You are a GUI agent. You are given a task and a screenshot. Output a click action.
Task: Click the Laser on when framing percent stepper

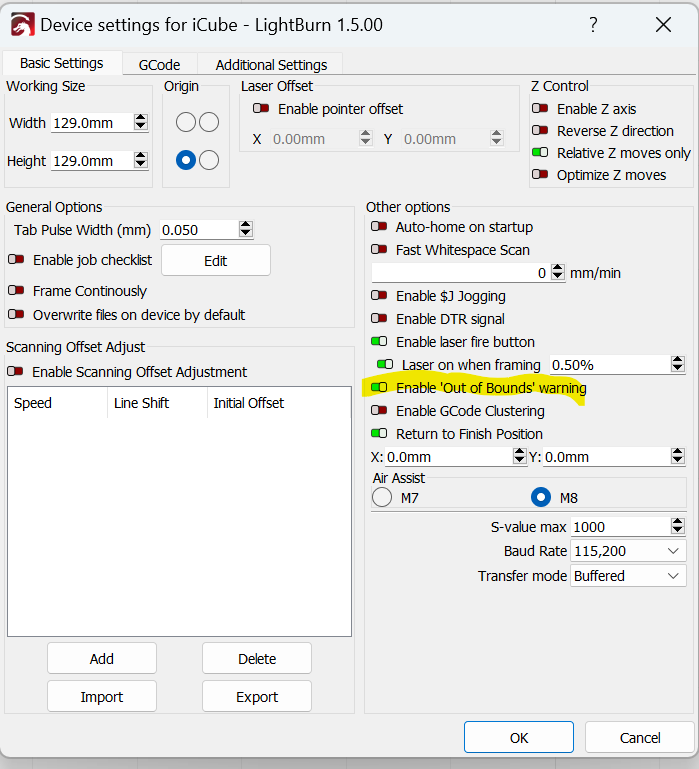[x=678, y=364]
